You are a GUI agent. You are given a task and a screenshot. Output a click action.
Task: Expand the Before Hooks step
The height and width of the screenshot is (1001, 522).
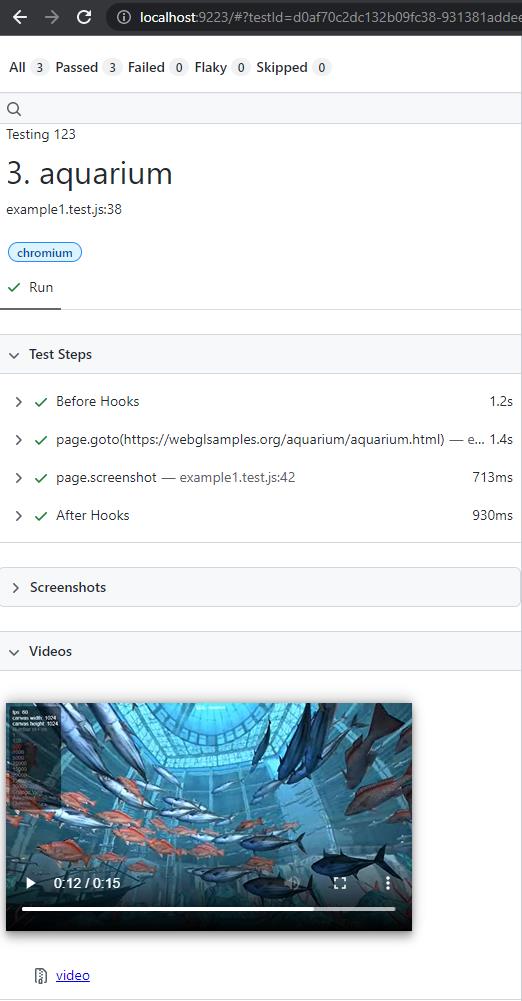[x=19, y=402]
